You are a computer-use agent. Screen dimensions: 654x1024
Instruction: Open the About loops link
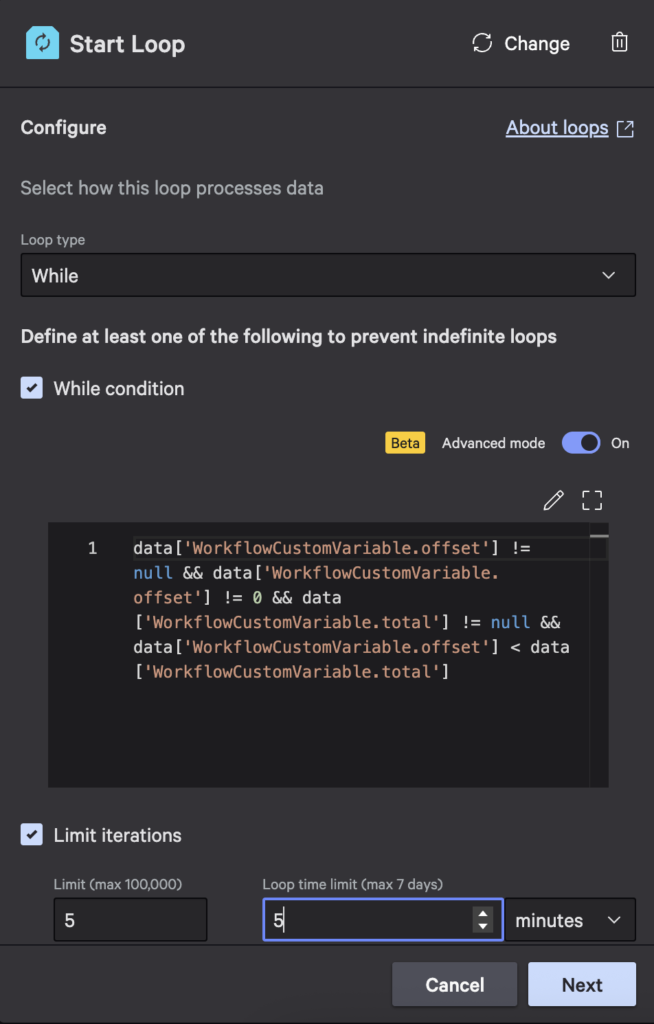pos(557,127)
